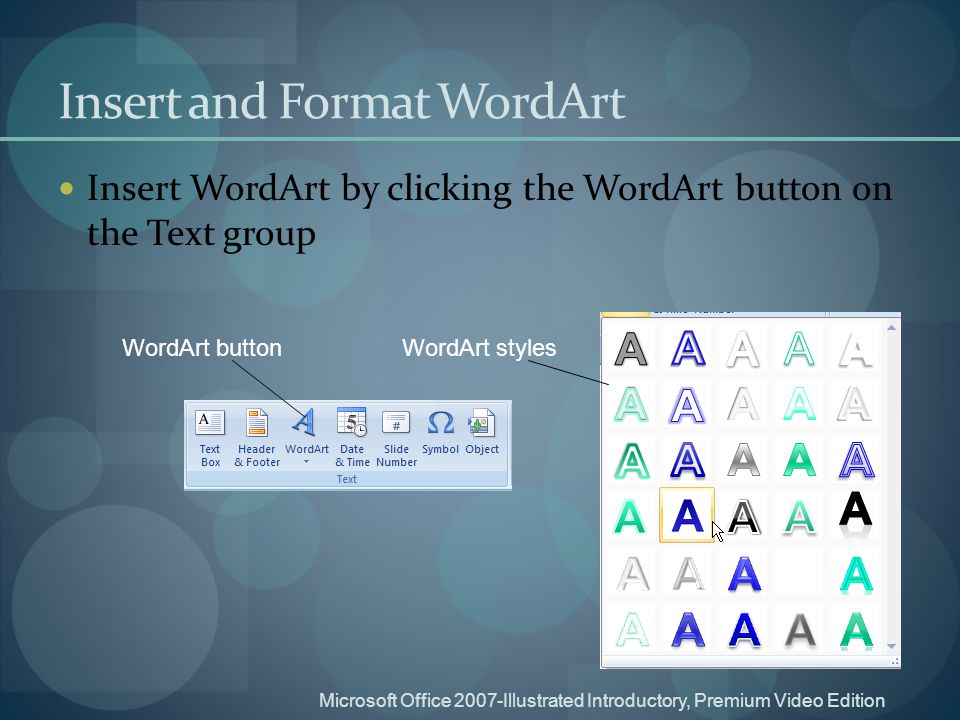Pick the pale teal outlined A in bottom row
Image resolution: width=960 pixels, height=720 pixels.
pos(631,629)
